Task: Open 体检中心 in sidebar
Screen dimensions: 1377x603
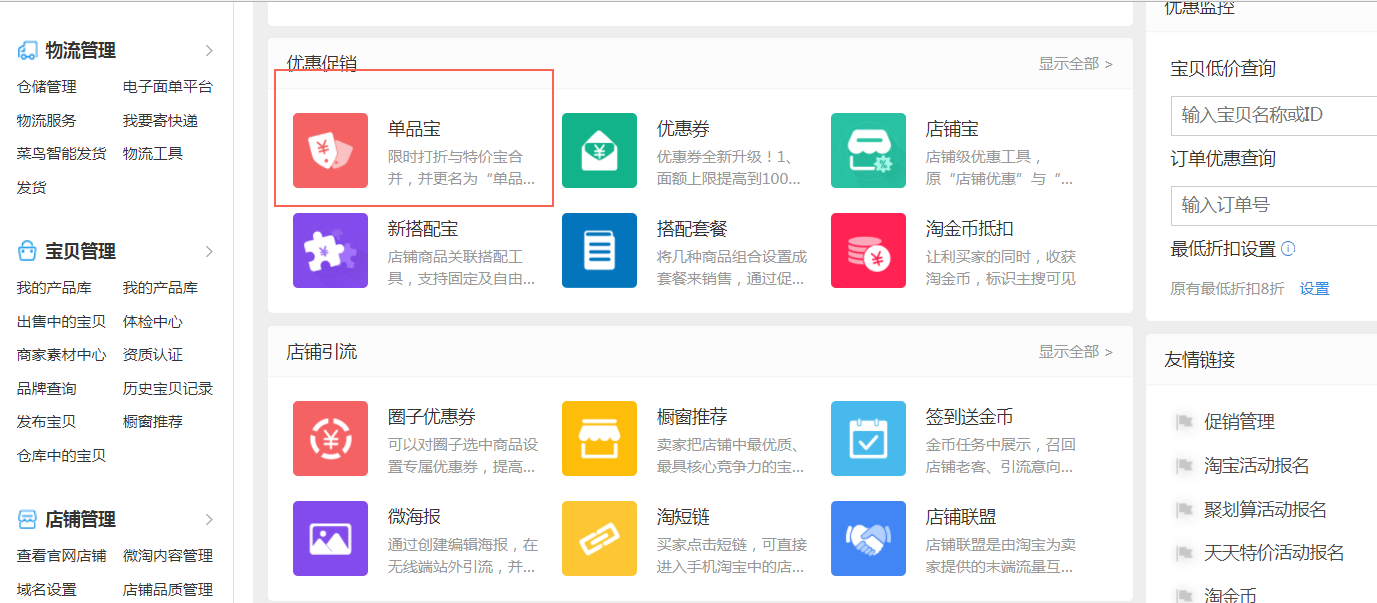Action: 153,322
